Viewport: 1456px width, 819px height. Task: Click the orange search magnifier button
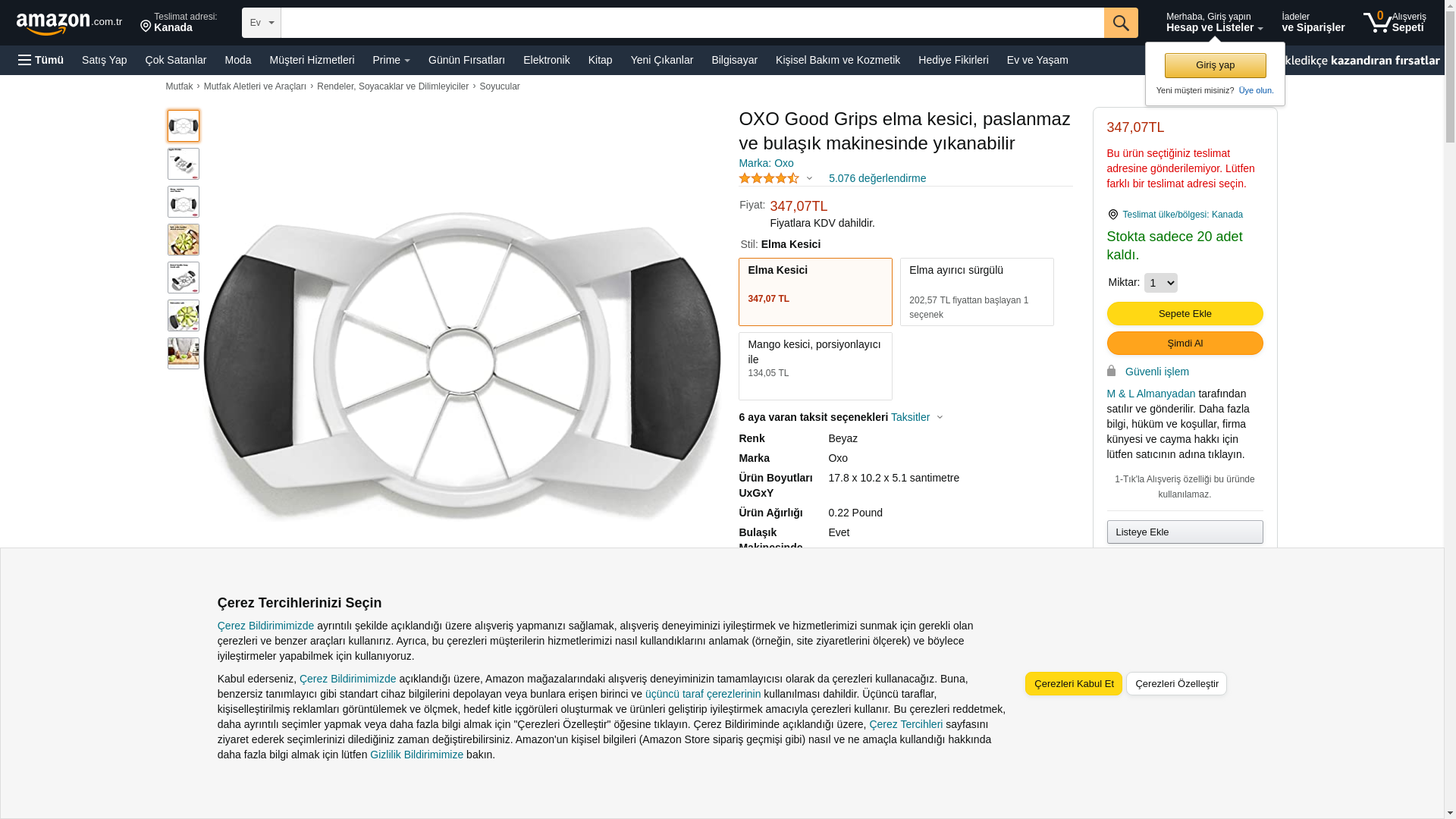[x=1121, y=23]
